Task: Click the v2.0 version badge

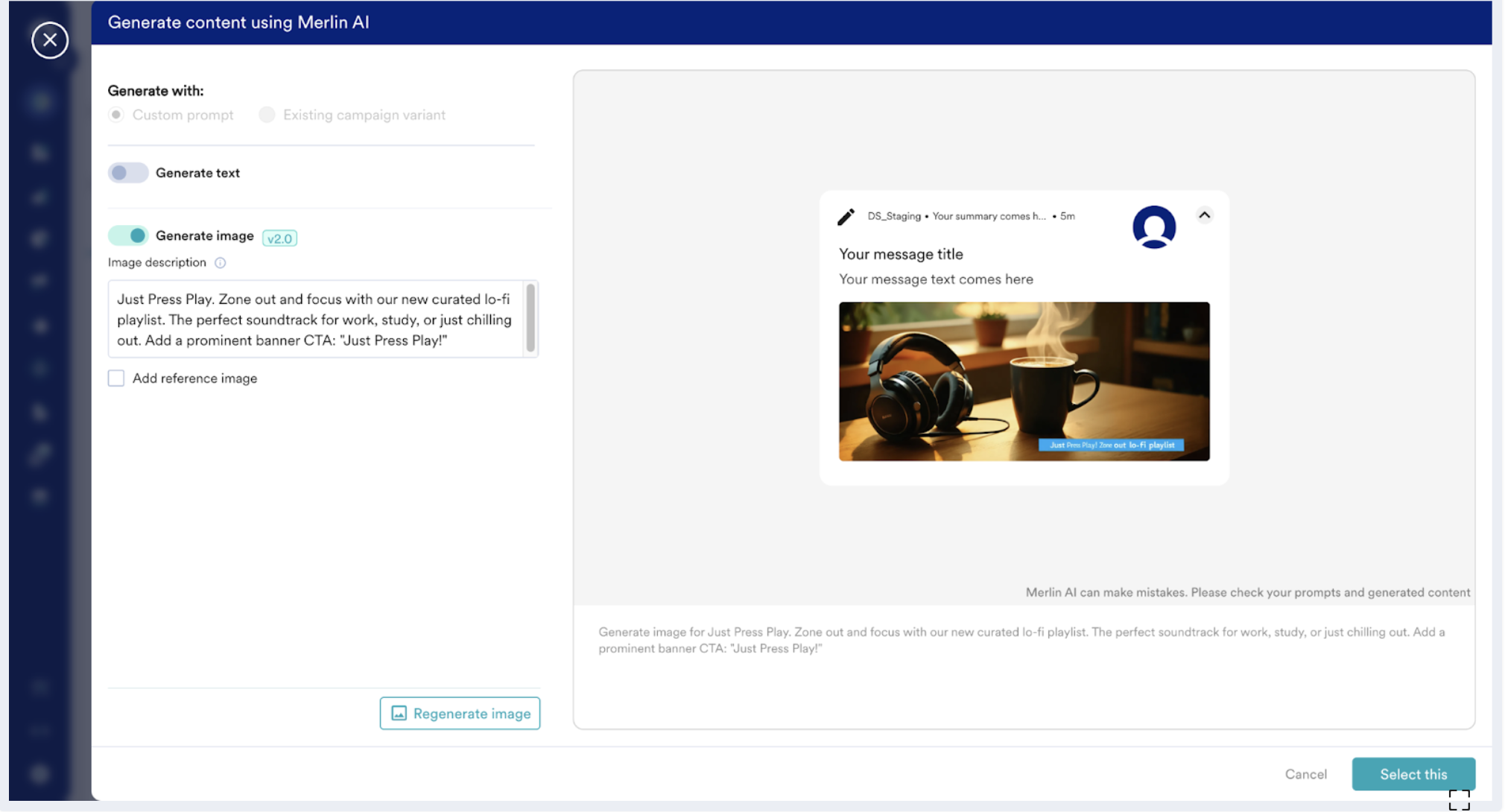Action: [x=279, y=238]
